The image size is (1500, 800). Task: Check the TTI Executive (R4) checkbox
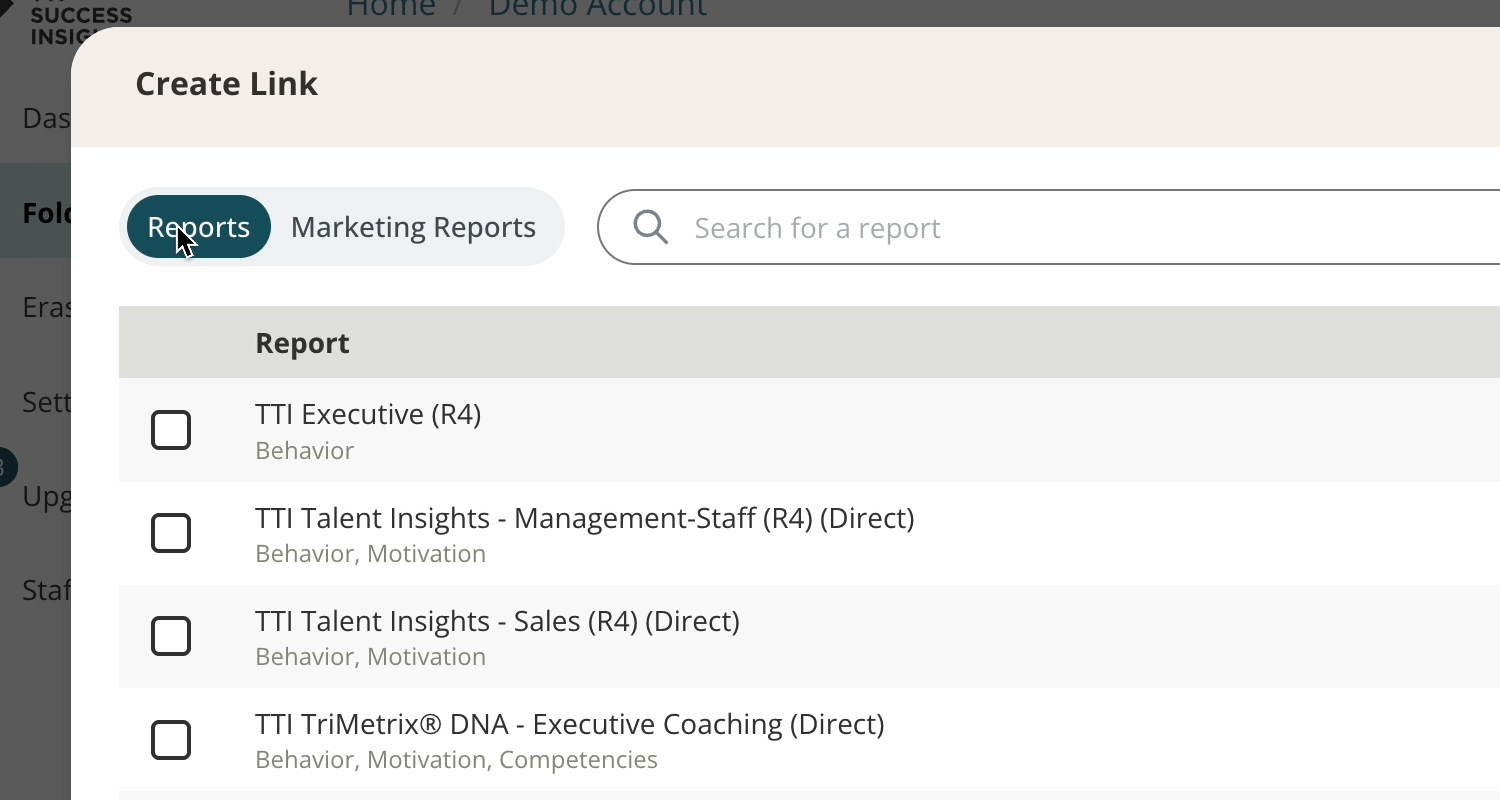point(171,430)
